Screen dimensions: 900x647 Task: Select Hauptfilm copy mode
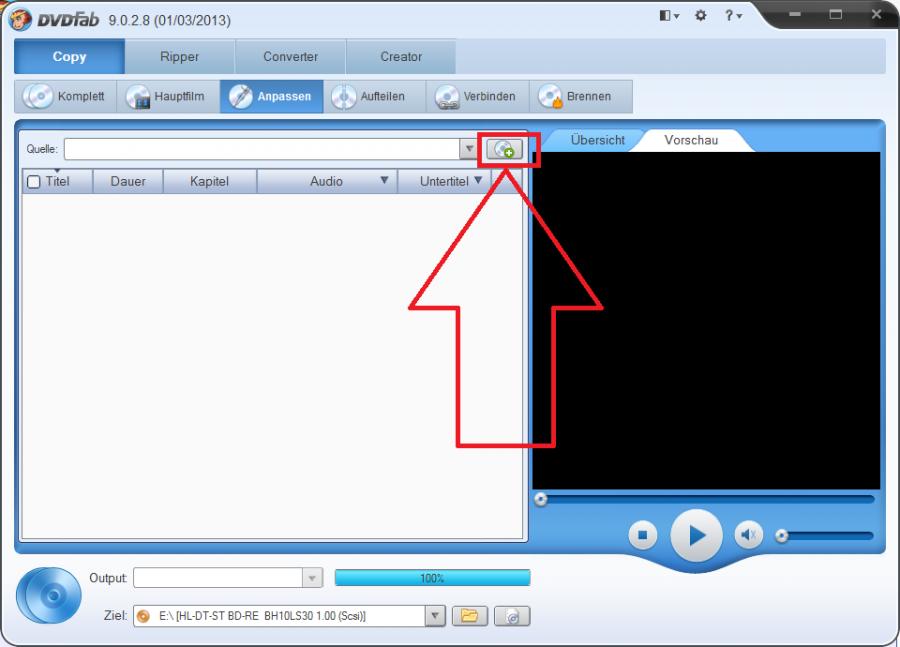(x=168, y=96)
